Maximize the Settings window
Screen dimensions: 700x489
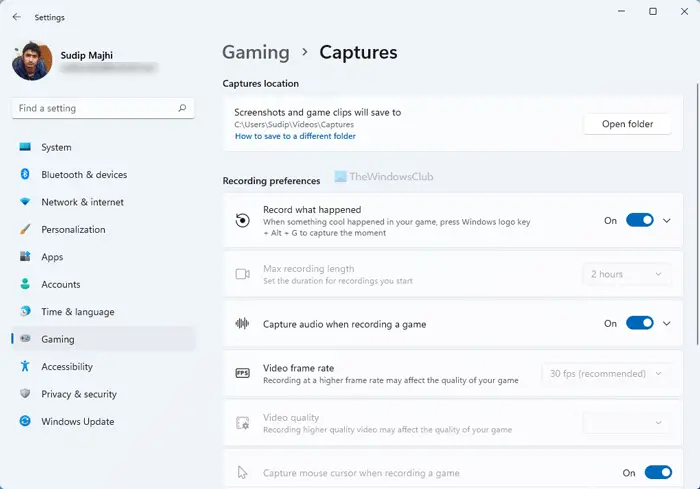653,11
